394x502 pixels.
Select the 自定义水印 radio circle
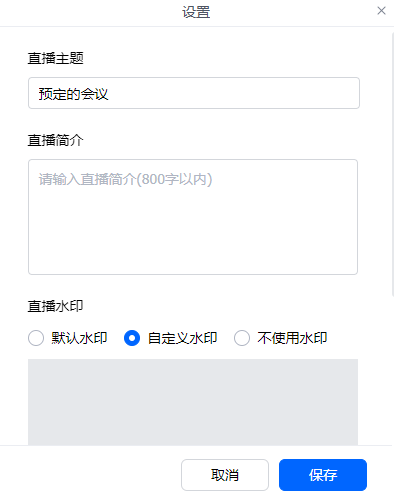[x=132, y=338]
